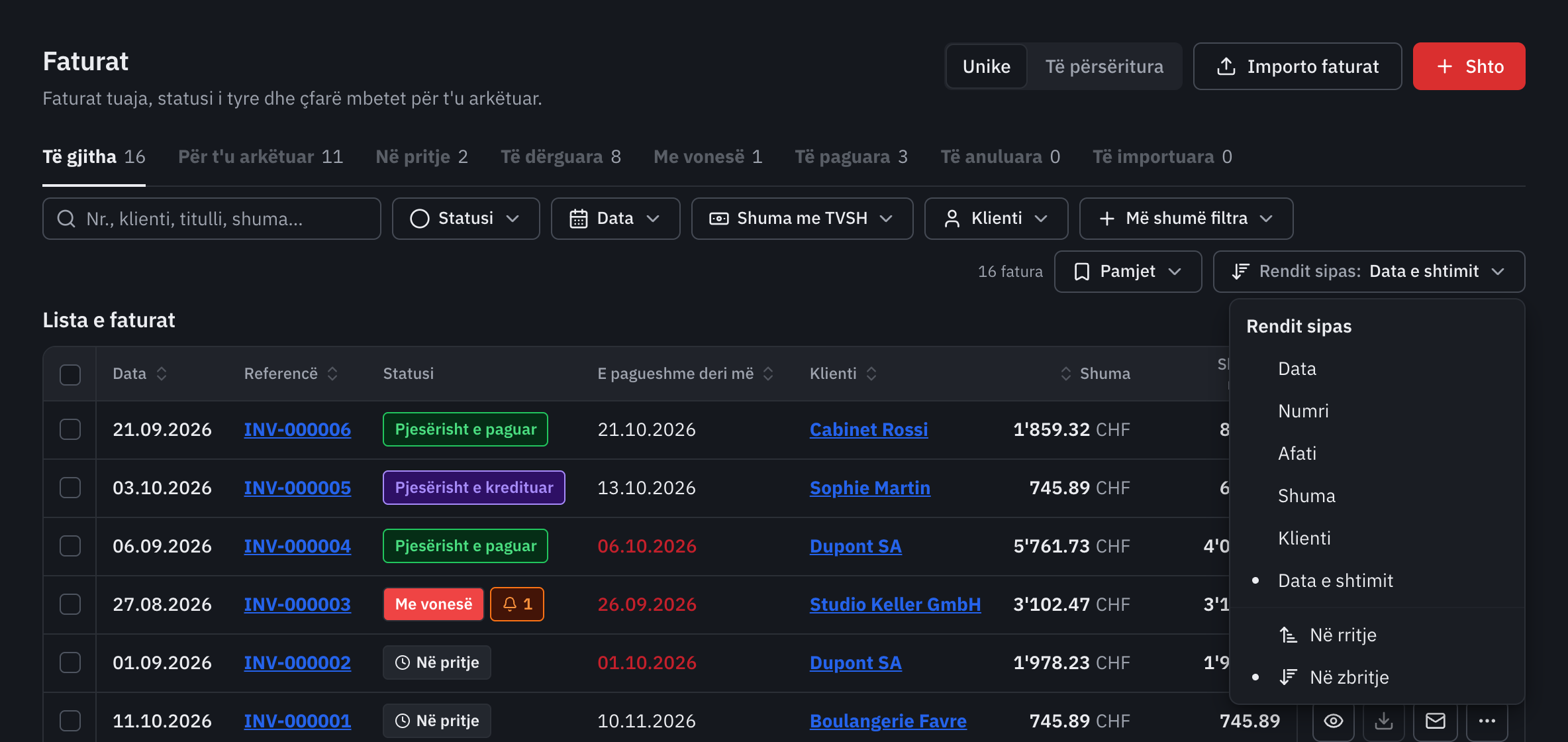The image size is (1568, 742).
Task: Select Në zbritje descending order
Action: [x=1377, y=677]
